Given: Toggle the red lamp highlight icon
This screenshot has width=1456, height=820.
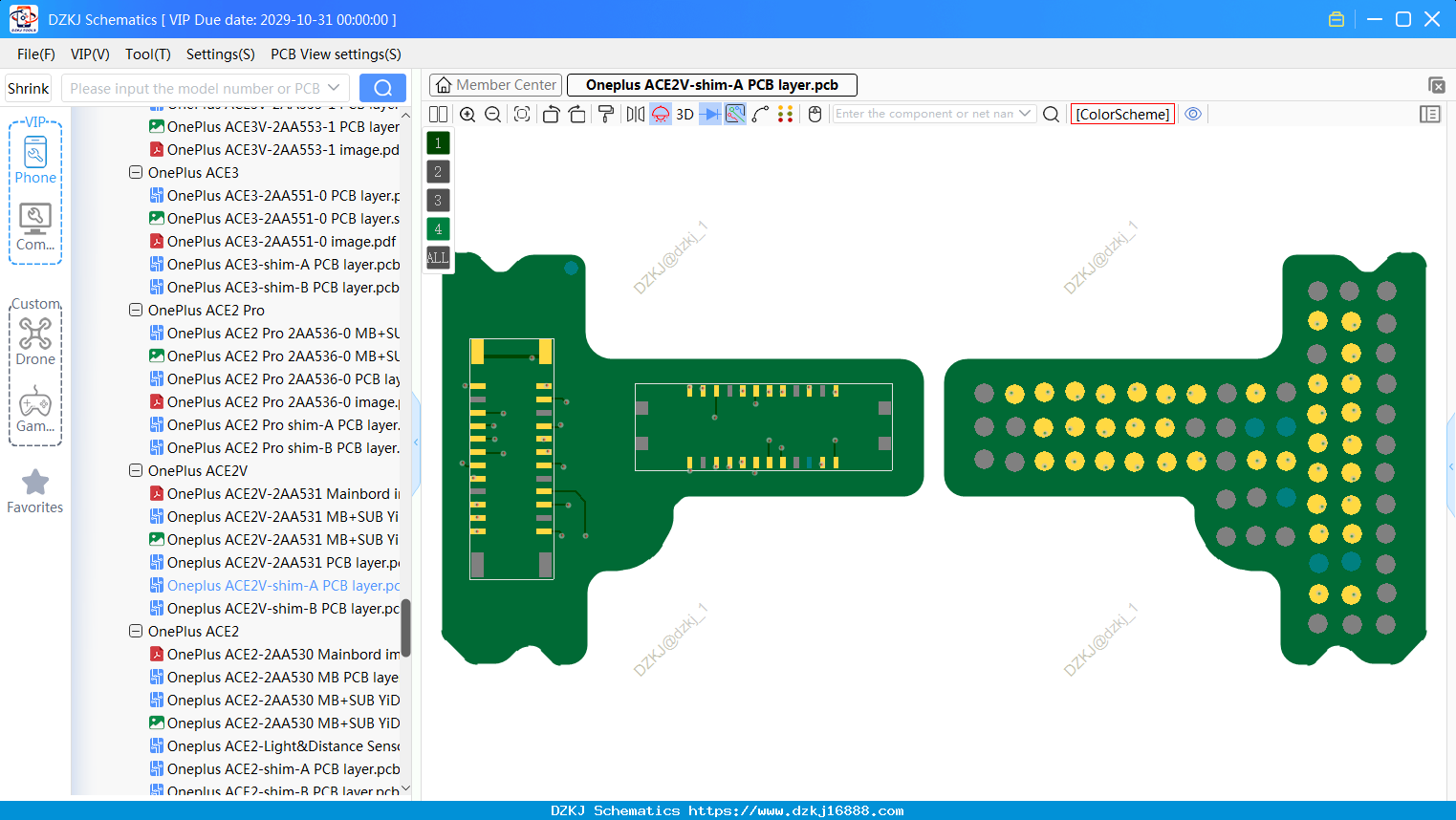Looking at the screenshot, I should pos(661,114).
